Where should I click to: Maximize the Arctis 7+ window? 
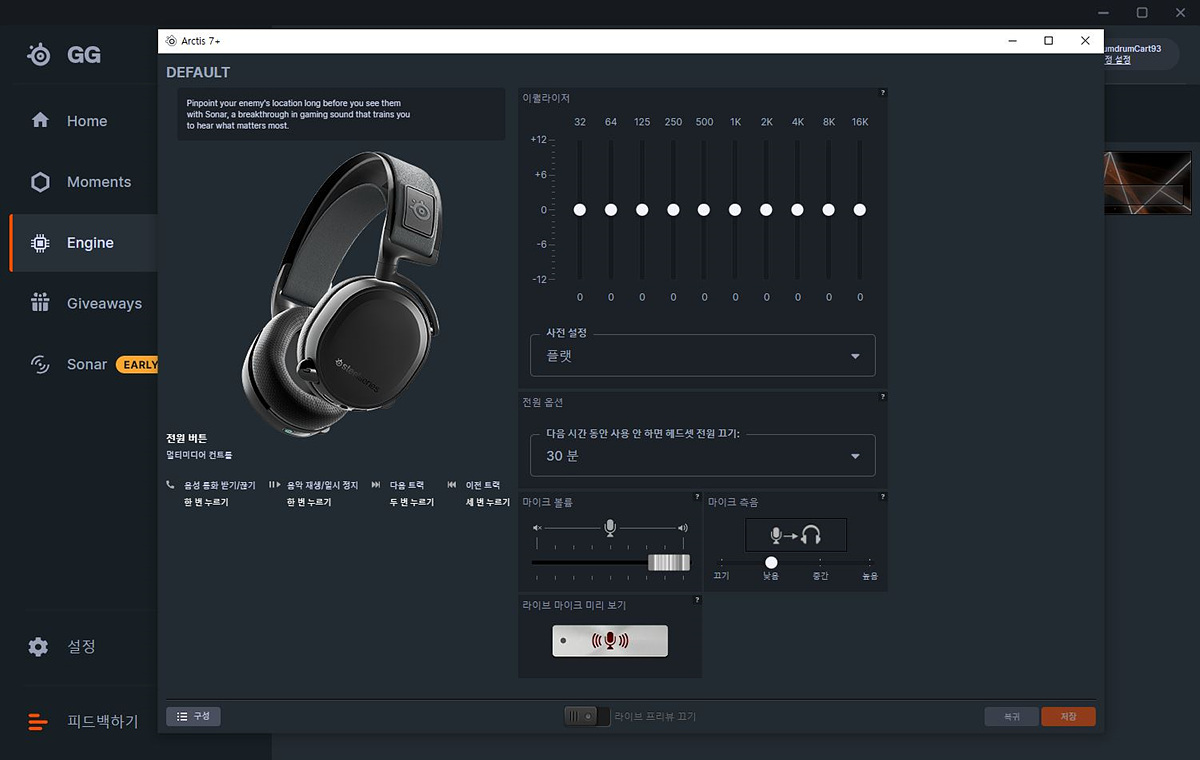coord(1048,41)
